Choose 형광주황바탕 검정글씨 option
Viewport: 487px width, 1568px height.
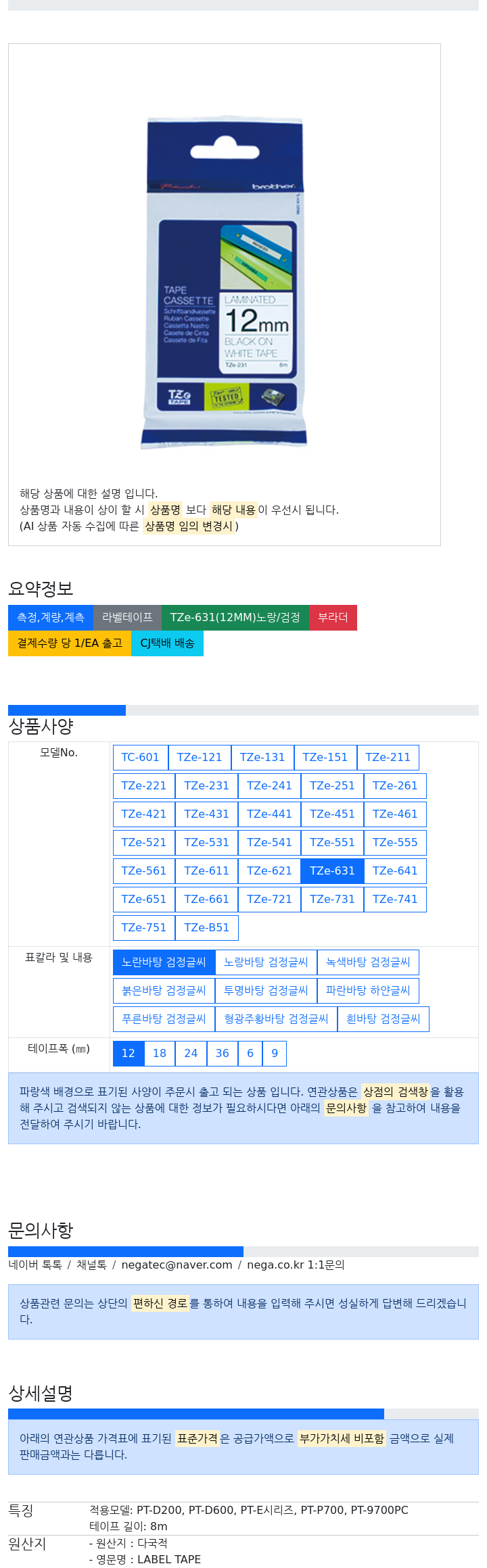click(x=276, y=1019)
